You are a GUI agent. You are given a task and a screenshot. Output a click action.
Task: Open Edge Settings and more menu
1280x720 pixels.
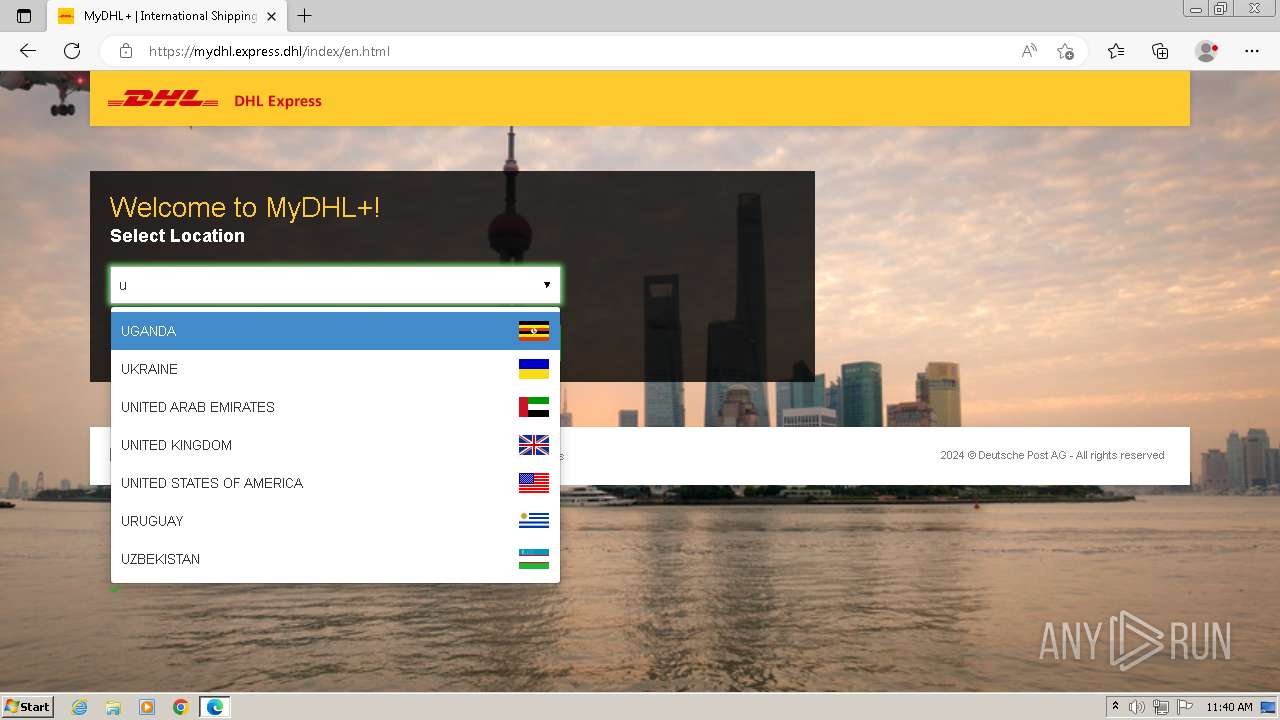tap(1252, 51)
